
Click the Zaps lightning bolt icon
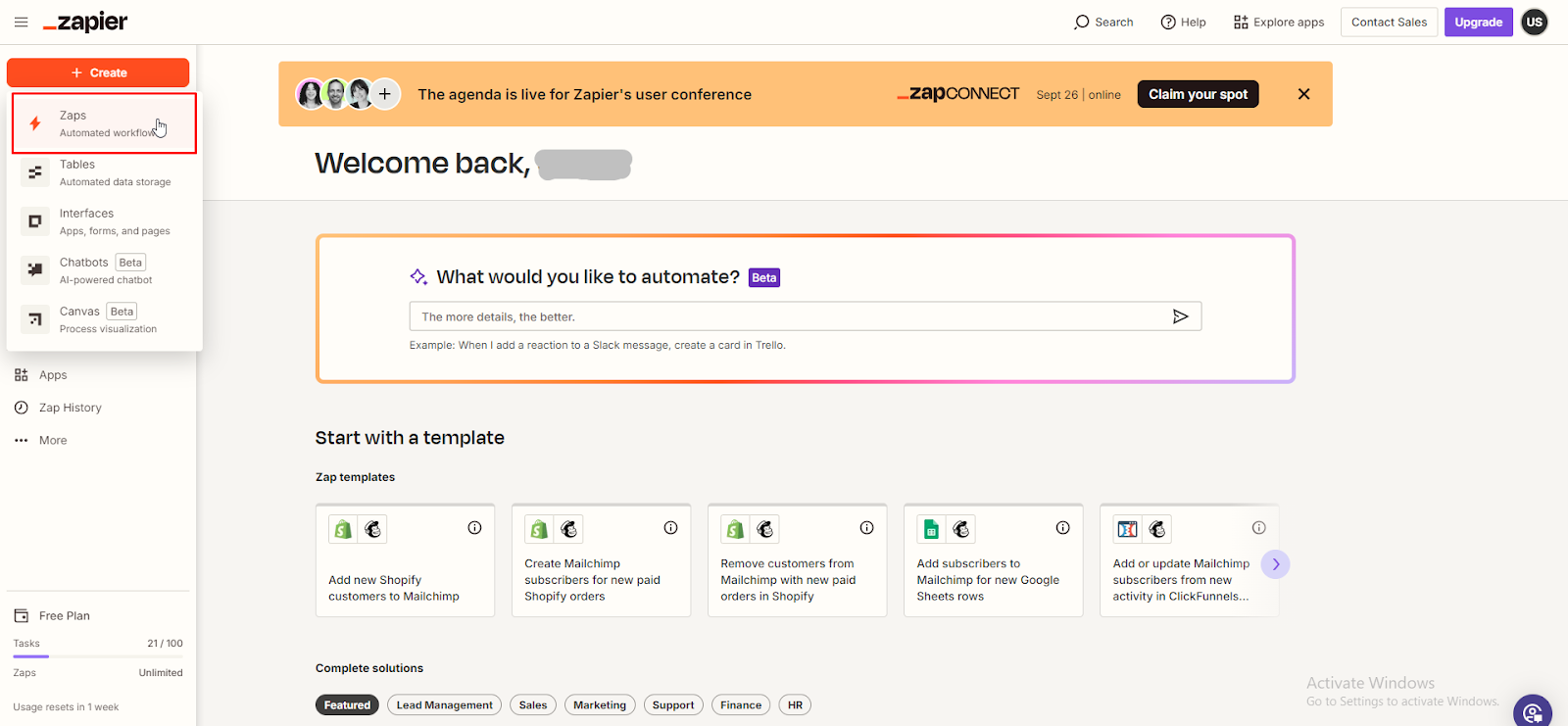point(35,123)
